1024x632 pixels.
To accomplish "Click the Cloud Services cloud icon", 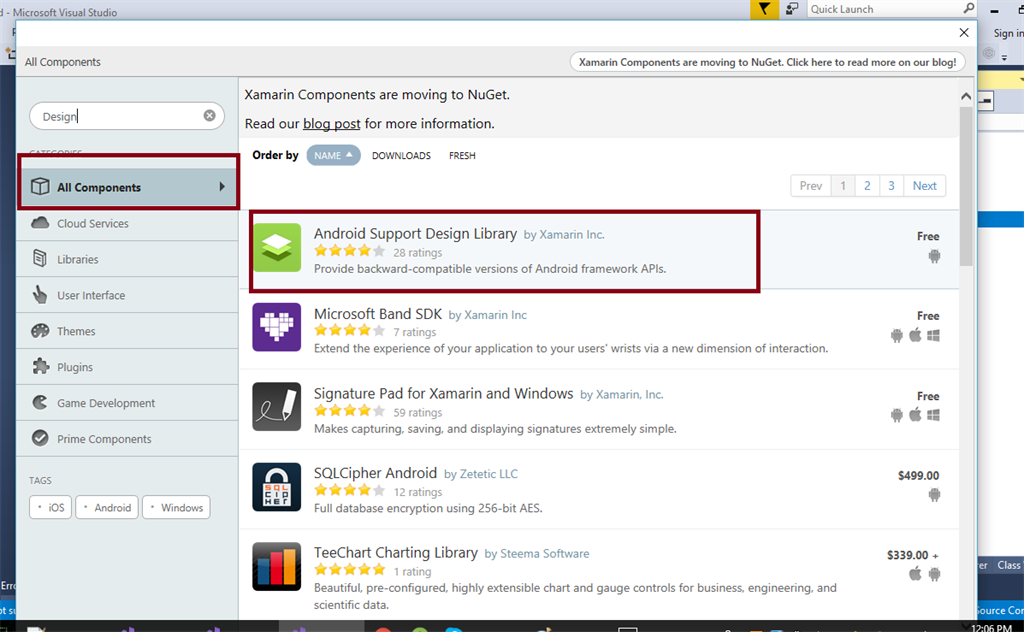I will pos(40,223).
